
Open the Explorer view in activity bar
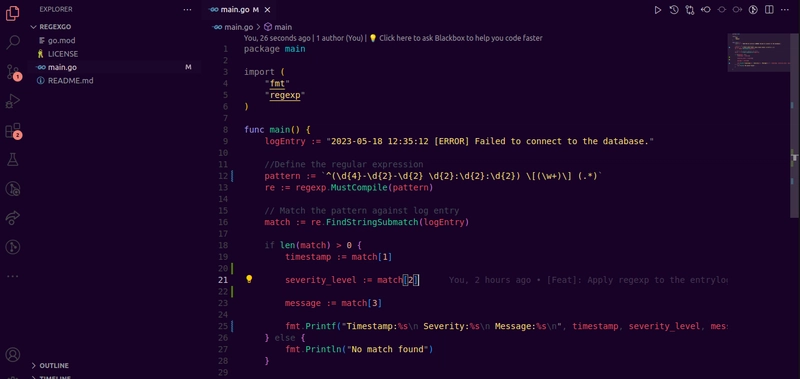[x=13, y=13]
